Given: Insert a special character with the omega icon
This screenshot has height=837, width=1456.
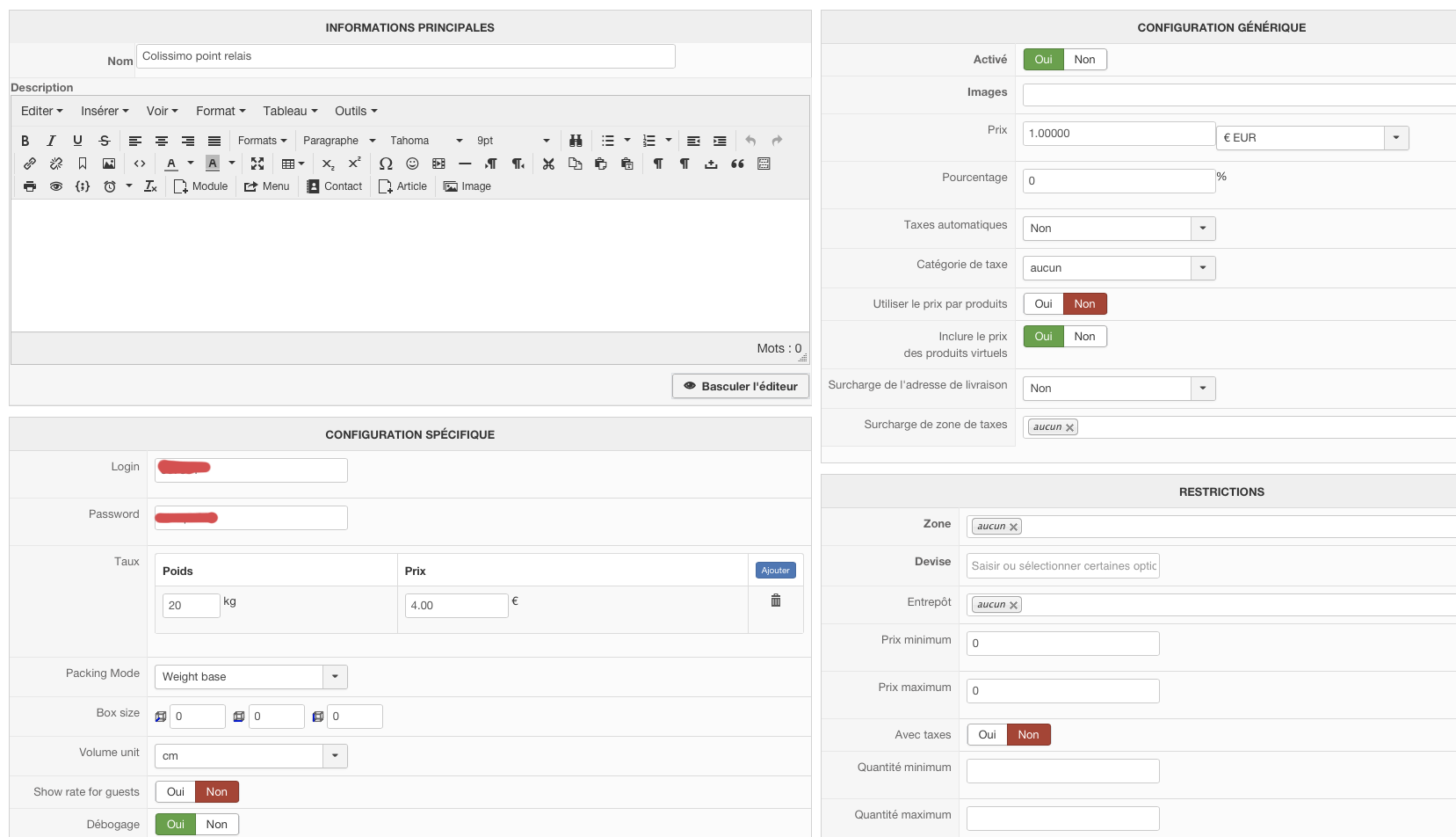Looking at the screenshot, I should tap(386, 164).
